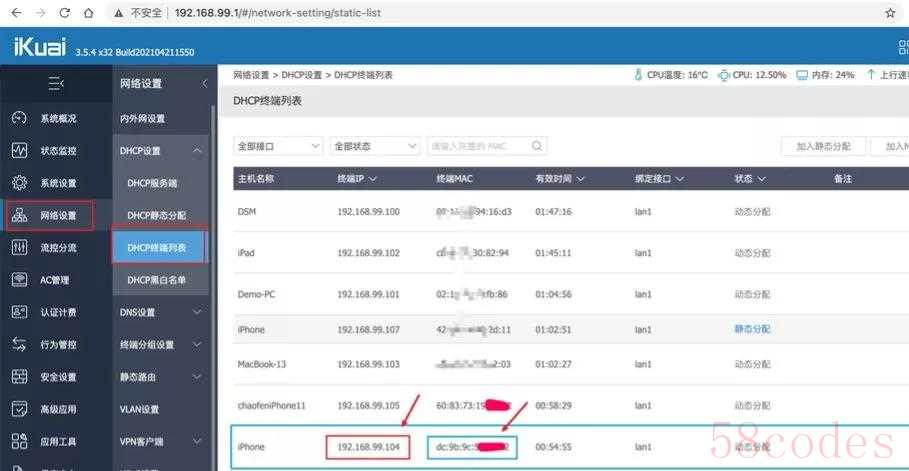Open 系统概况 dashboard icon
Viewport: 909px width, 471px height.
19,118
